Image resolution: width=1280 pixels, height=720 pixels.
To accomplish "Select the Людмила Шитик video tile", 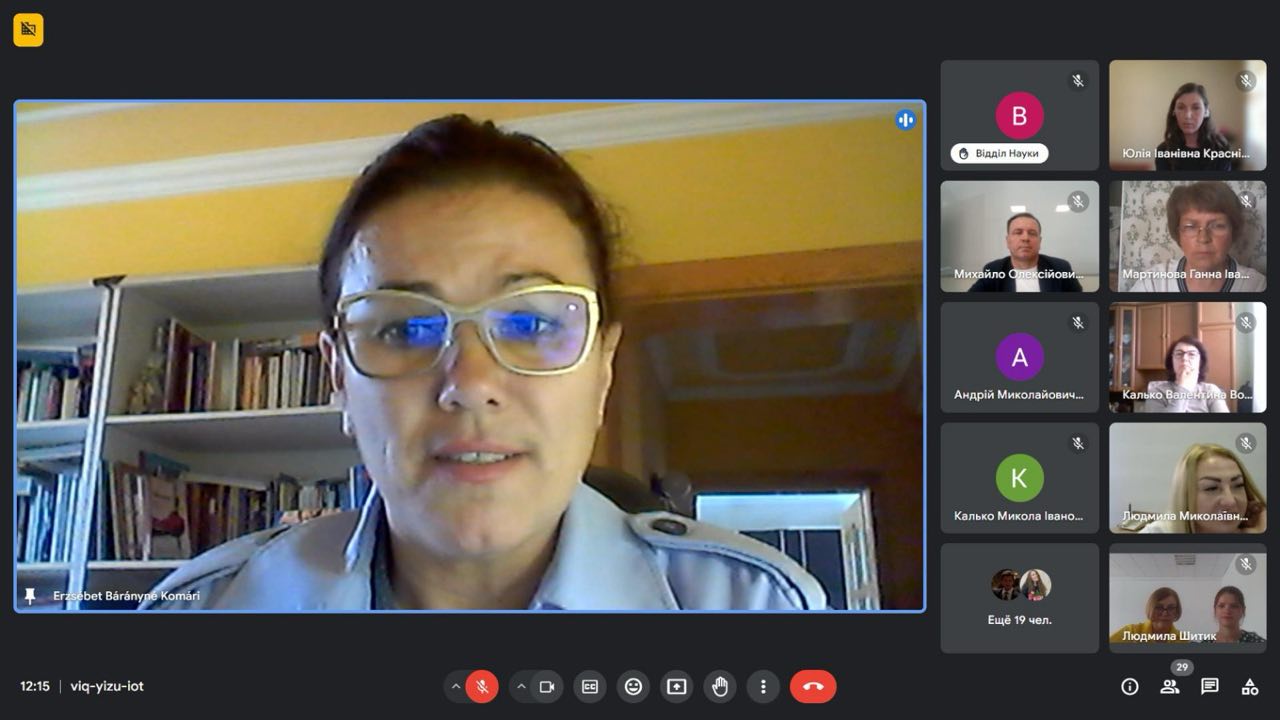I will pyautogui.click(x=1187, y=598).
